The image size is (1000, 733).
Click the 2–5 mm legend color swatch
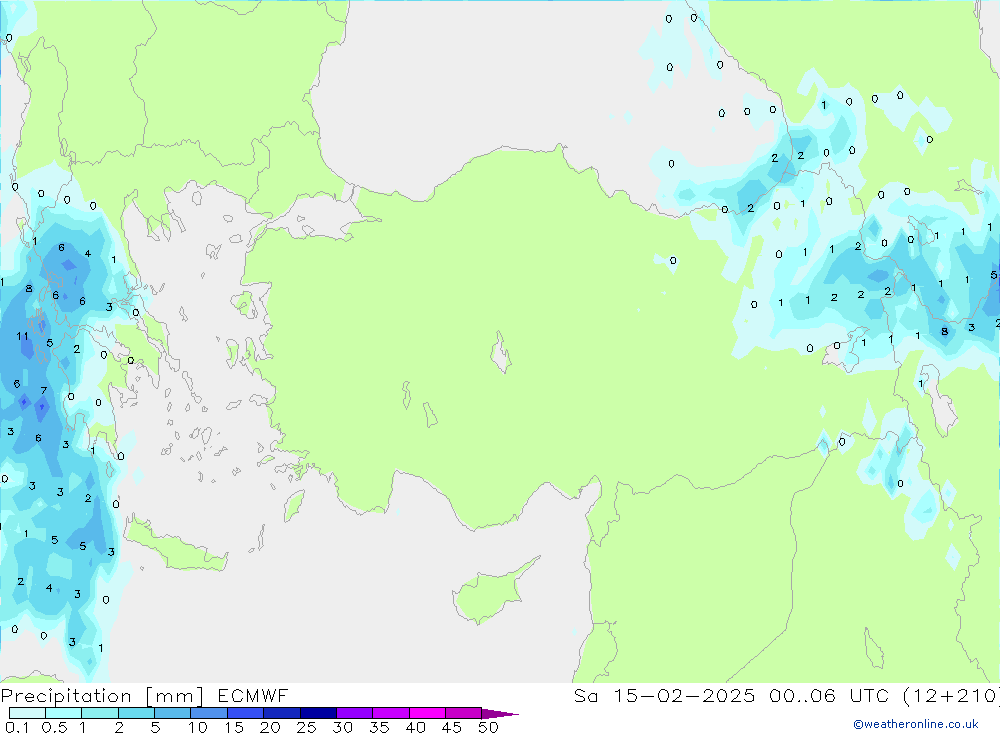tap(136, 713)
